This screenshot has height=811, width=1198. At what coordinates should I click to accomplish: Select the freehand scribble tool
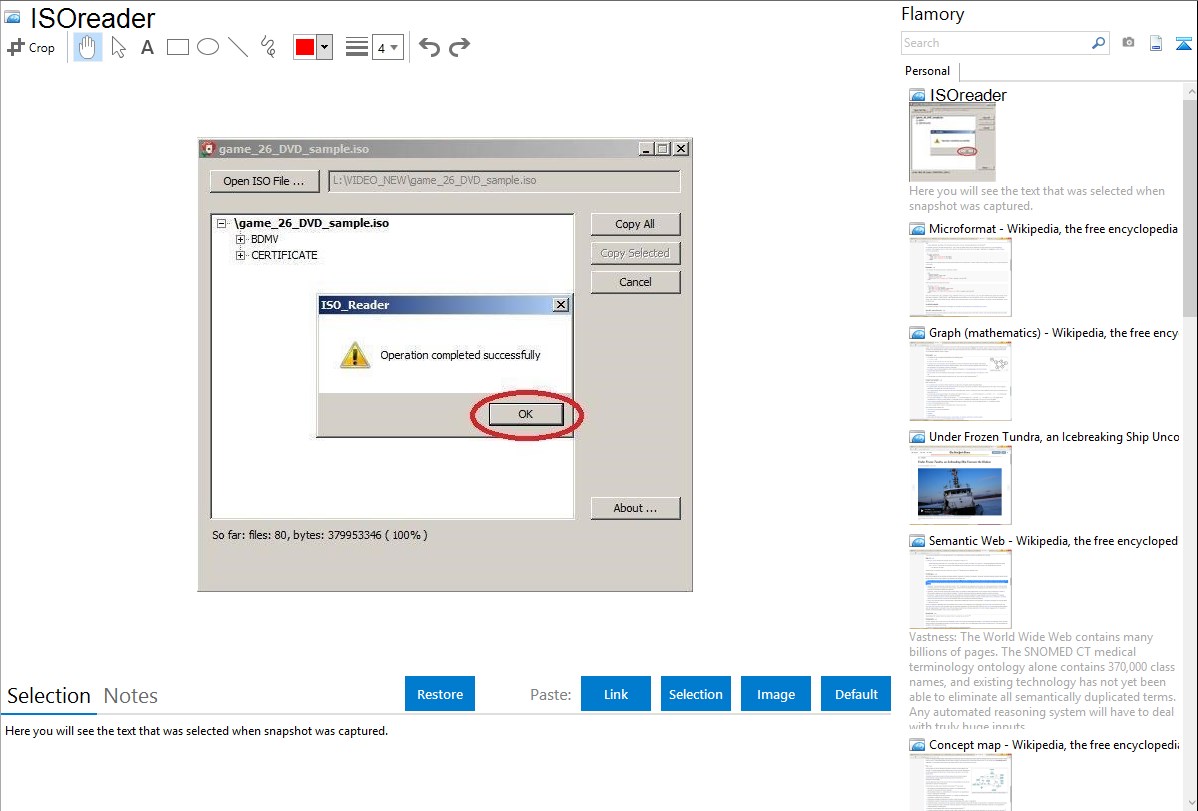click(268, 47)
